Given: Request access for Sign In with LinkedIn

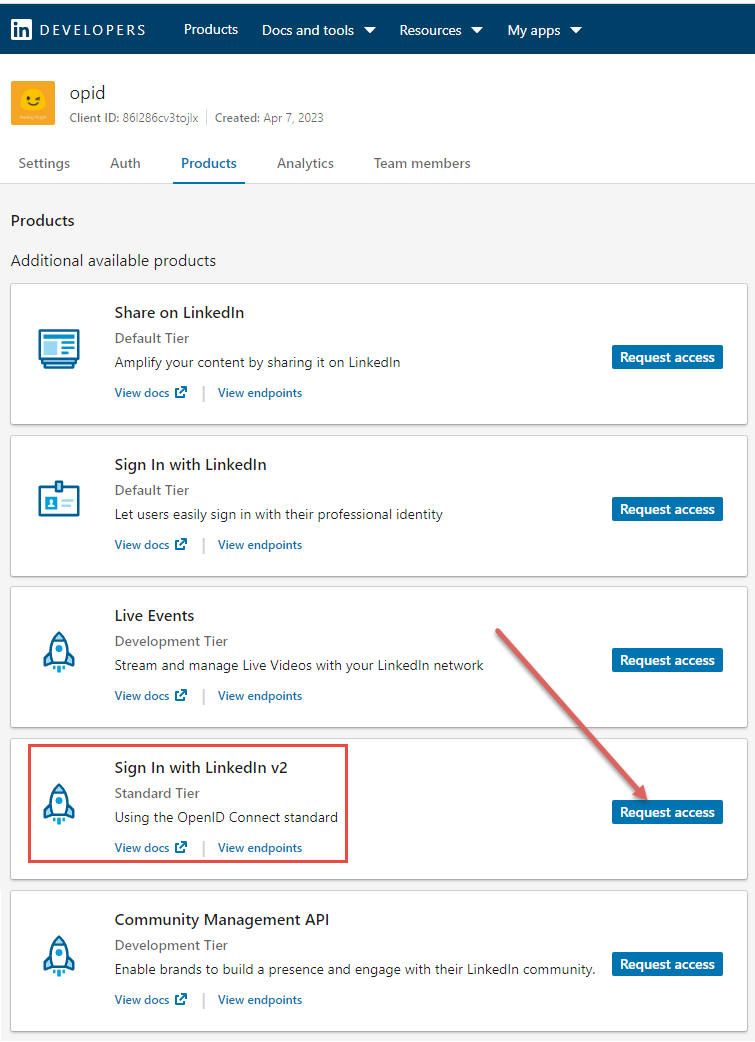Looking at the screenshot, I should click(x=667, y=510).
